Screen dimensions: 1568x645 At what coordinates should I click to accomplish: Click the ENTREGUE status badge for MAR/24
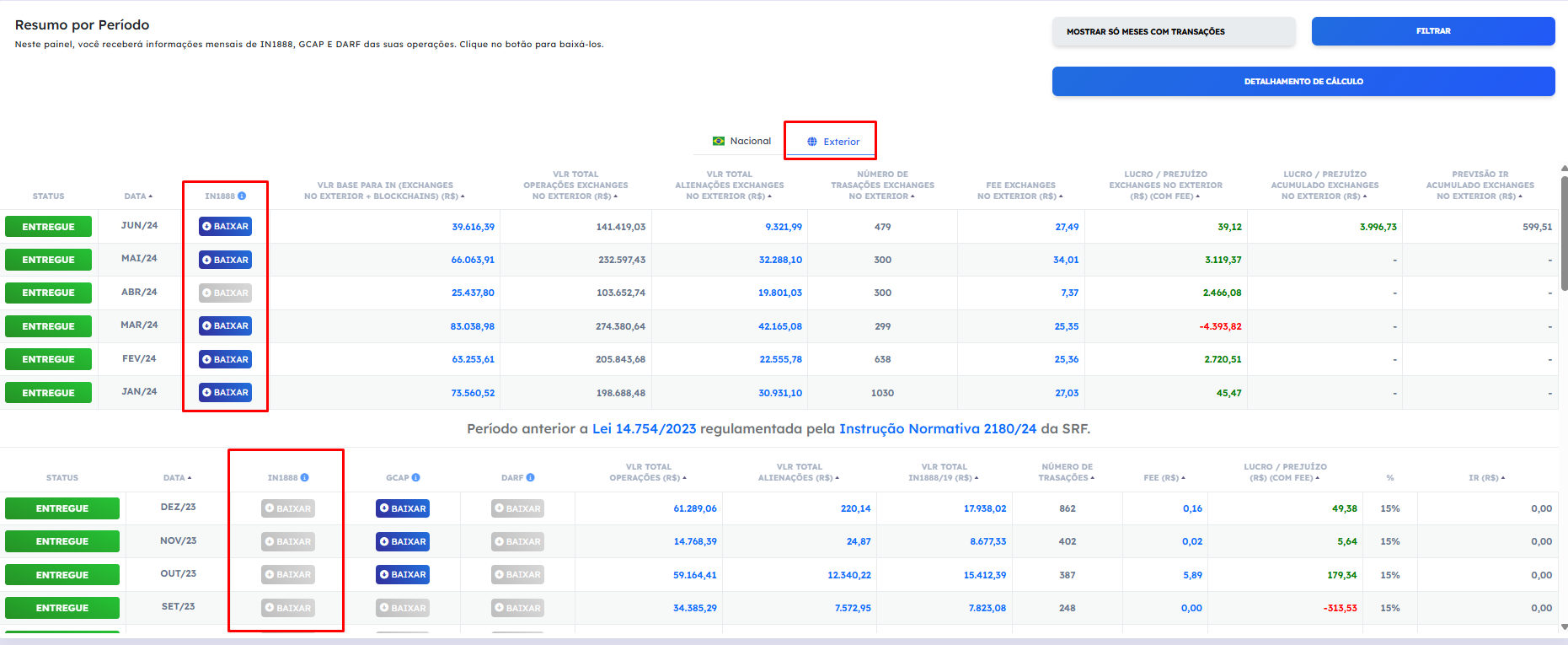48,326
